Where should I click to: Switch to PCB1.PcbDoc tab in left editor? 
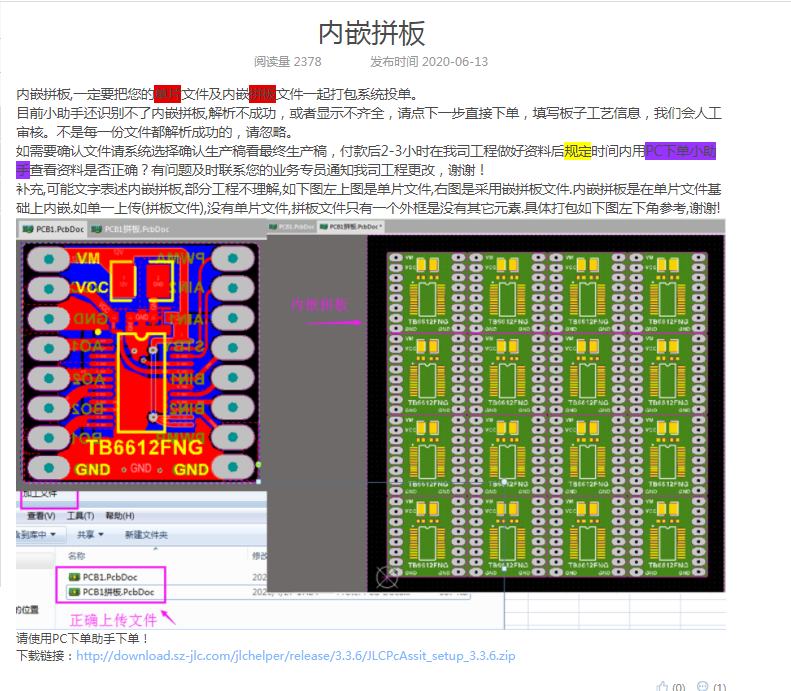[53, 229]
